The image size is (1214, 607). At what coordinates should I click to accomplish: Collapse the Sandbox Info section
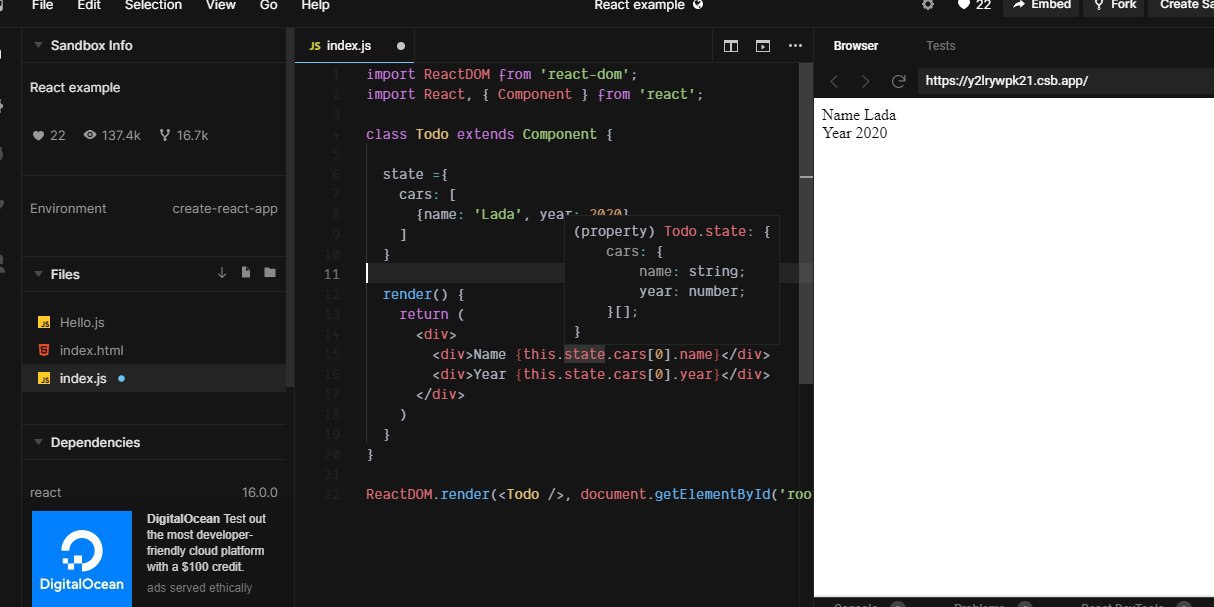38,45
